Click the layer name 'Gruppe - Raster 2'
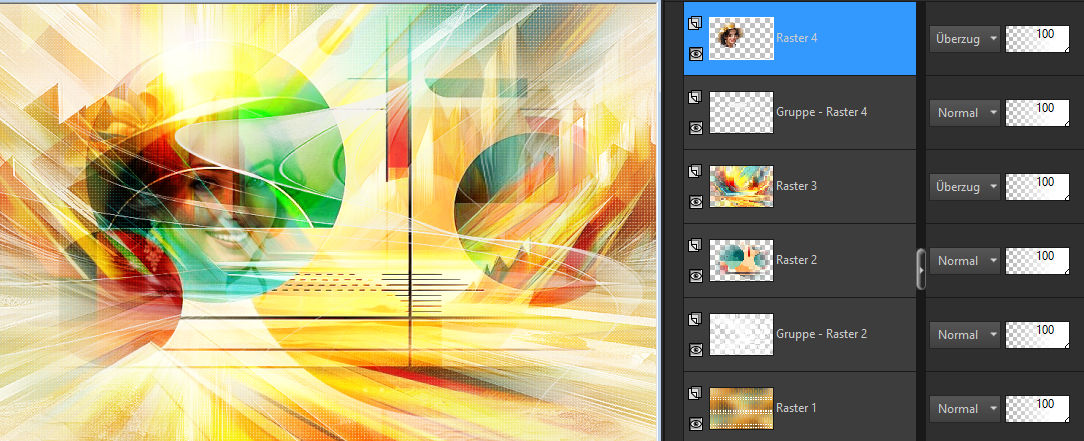This screenshot has width=1084, height=441. coord(821,334)
